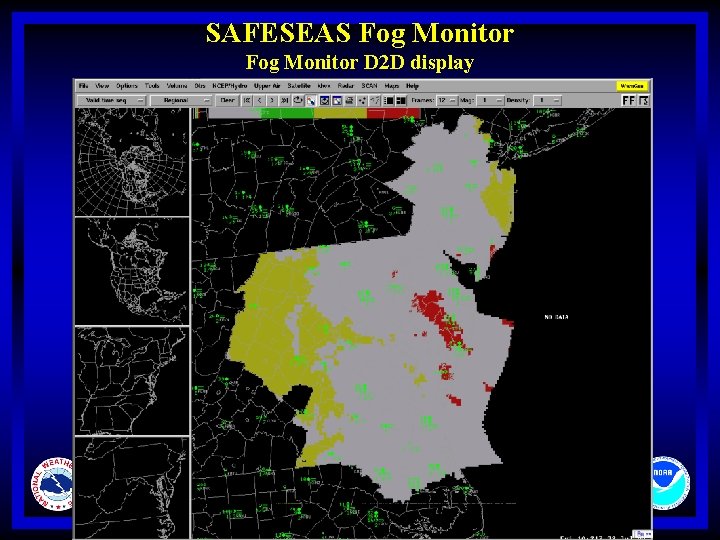
Task: Open the File menu
Action: (83, 86)
